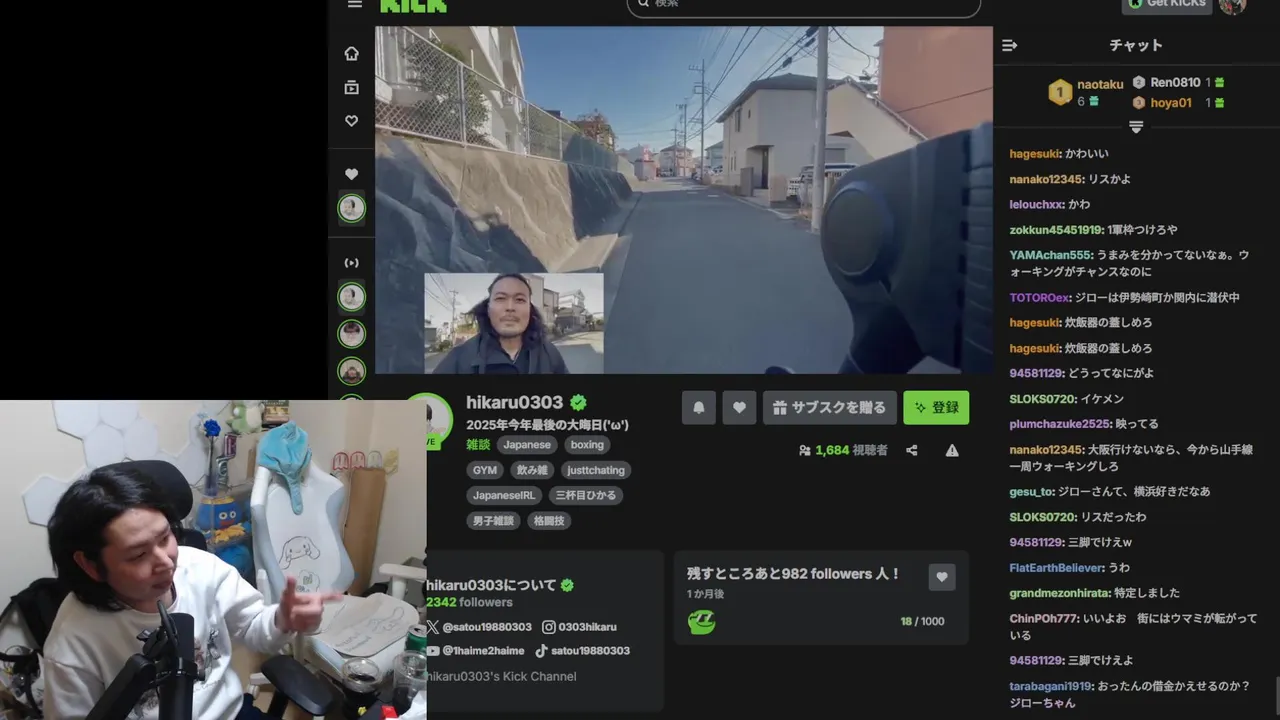Open the third recommended live channel avatar

(x=351, y=371)
